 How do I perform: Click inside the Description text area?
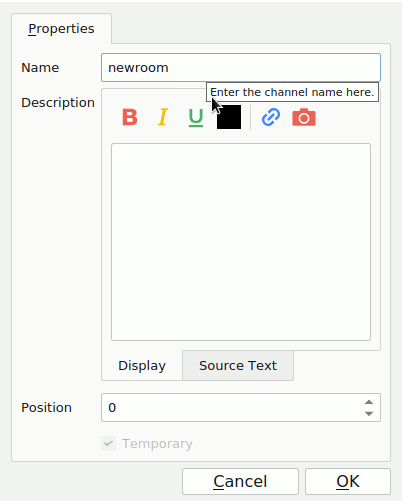241,242
